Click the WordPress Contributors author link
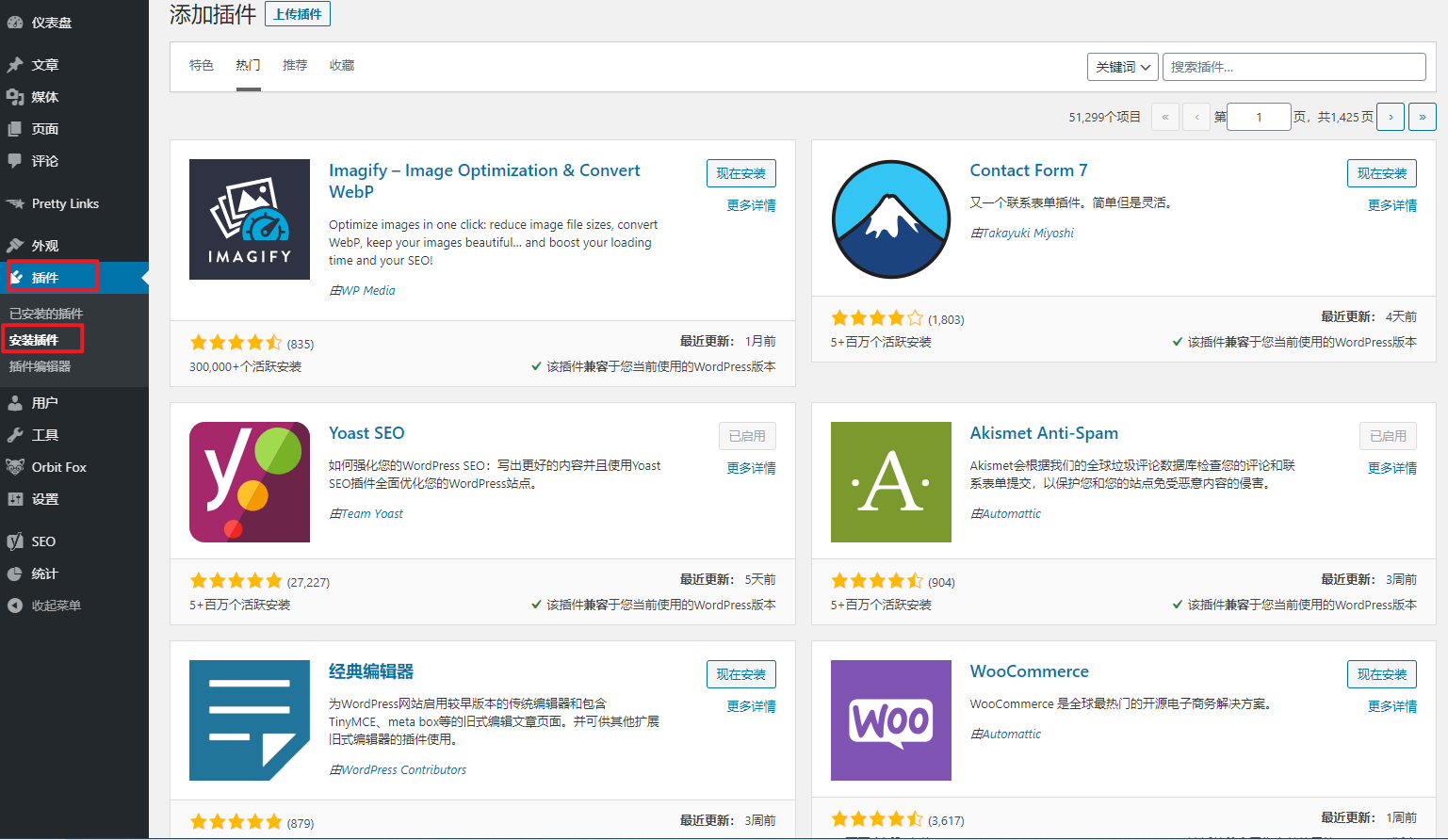The image size is (1448, 840). (x=403, y=770)
